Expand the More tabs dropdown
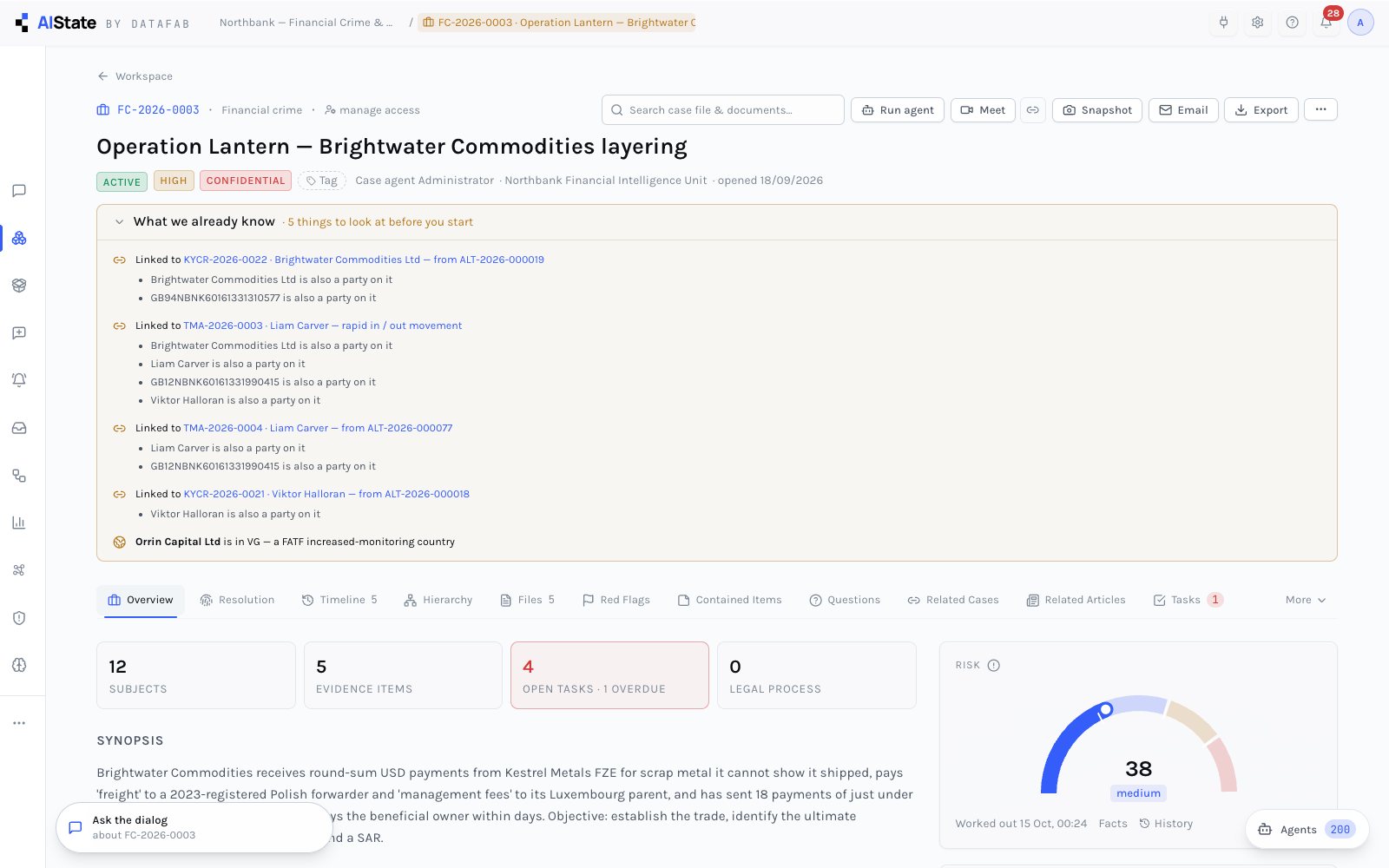This screenshot has height=868, width=1389. coord(1306,600)
